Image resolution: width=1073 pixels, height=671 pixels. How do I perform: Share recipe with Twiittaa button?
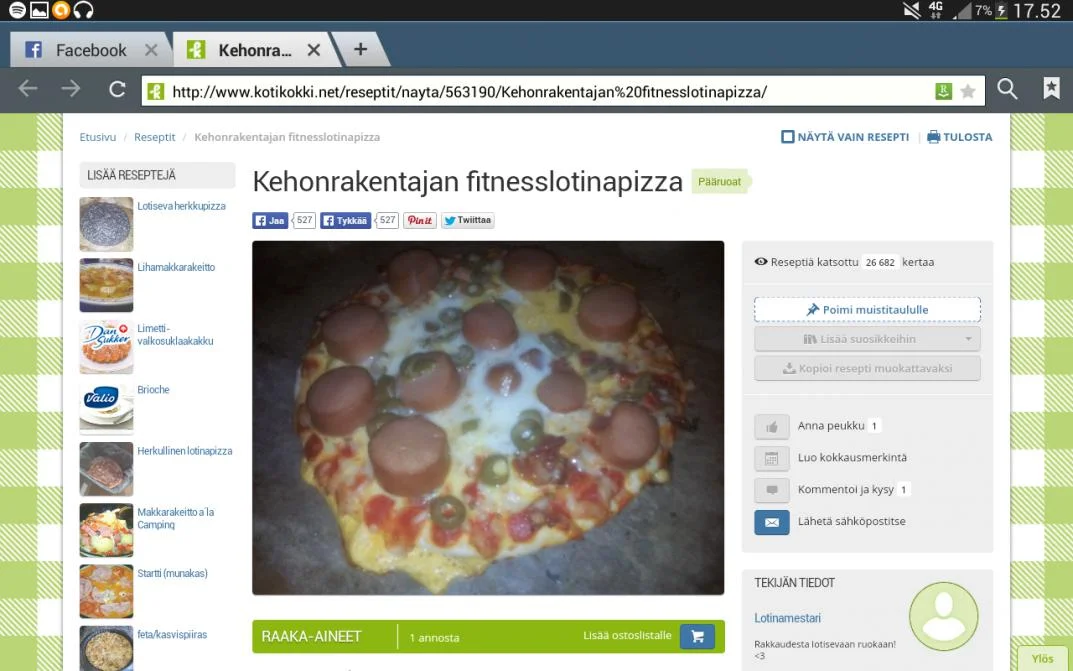point(468,221)
